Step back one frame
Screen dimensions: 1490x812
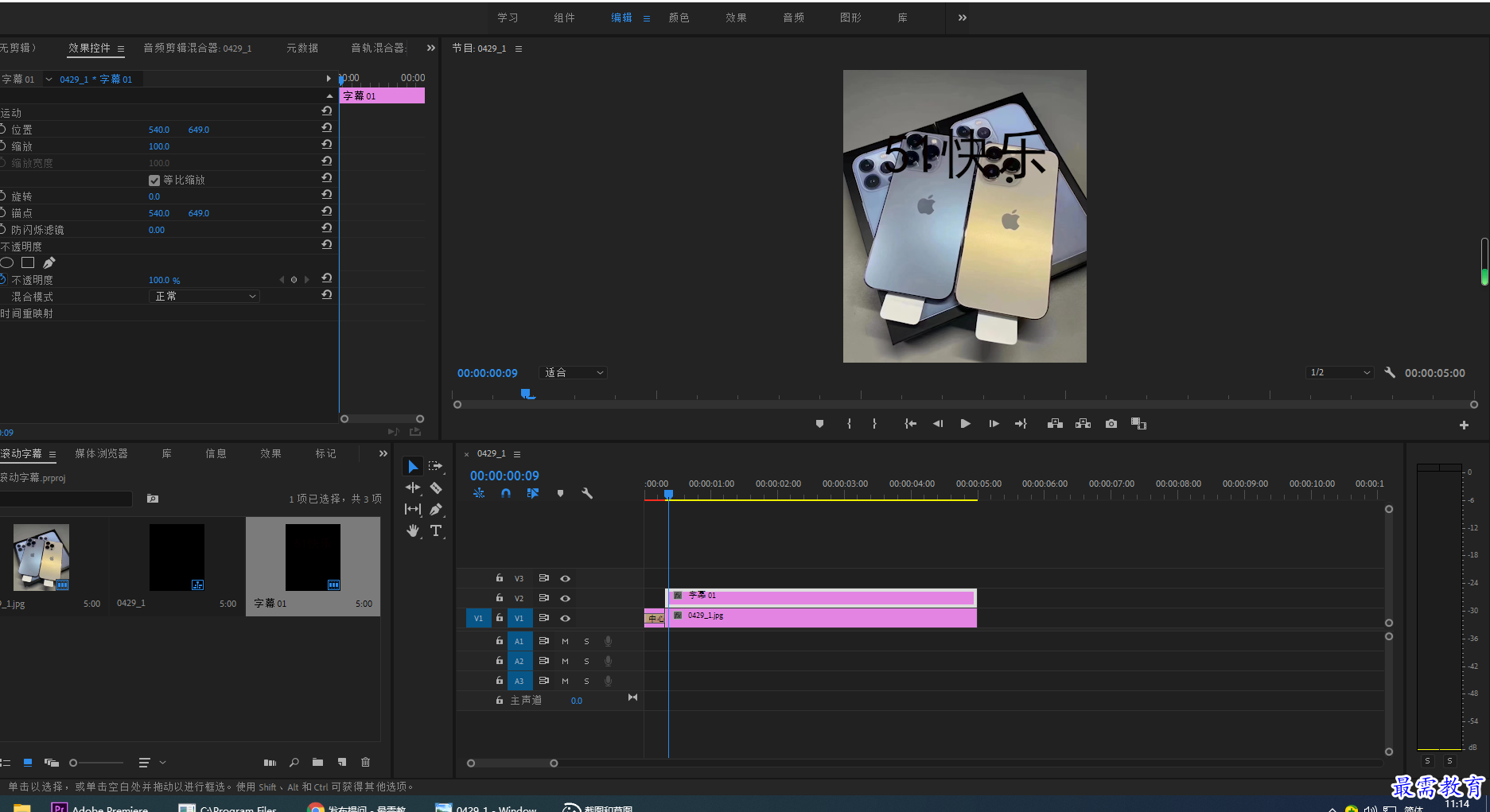[938, 424]
